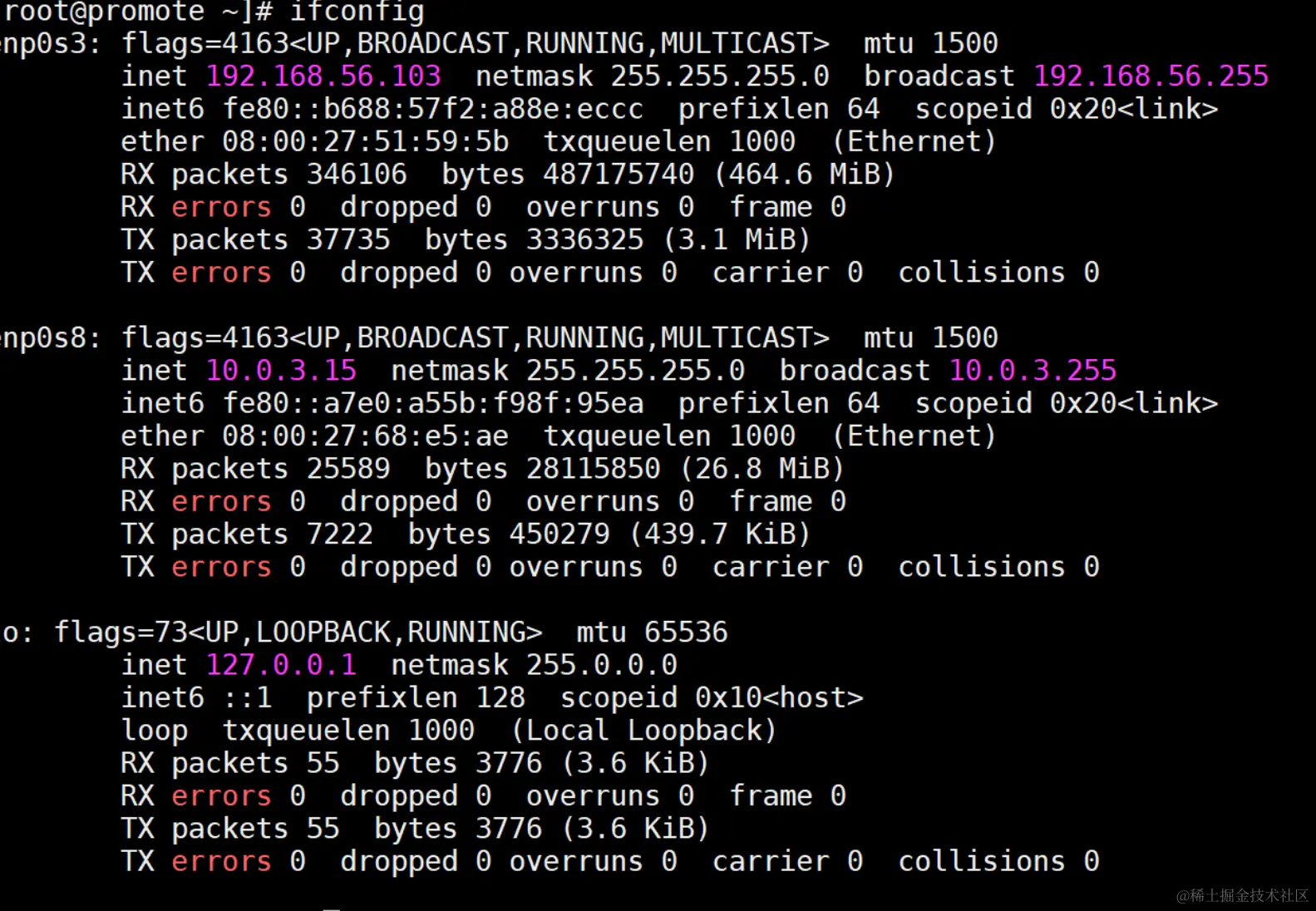Click the 'mtu 65536' value
The height and width of the screenshot is (911, 1316).
653,633
